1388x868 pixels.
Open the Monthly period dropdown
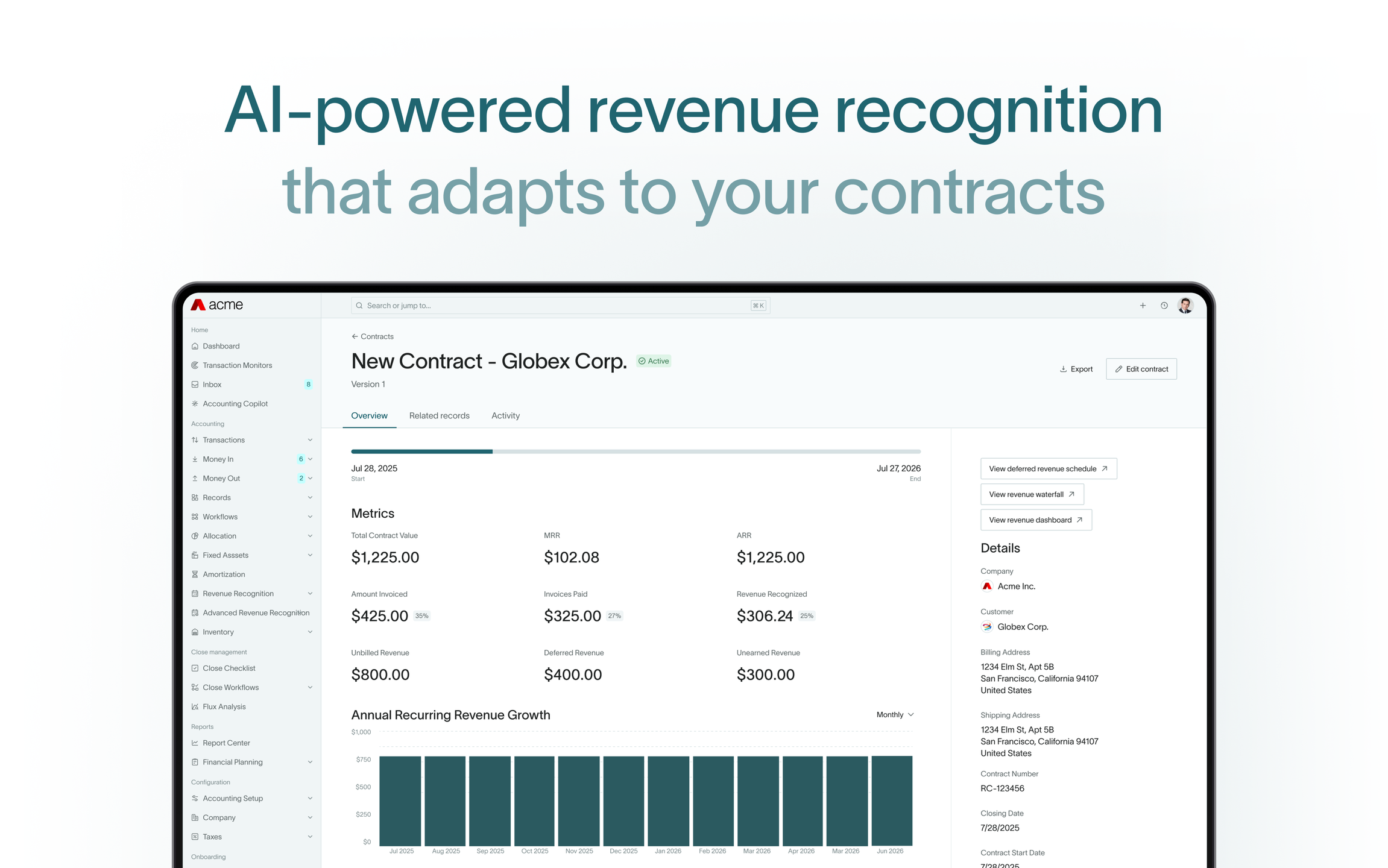(895, 715)
